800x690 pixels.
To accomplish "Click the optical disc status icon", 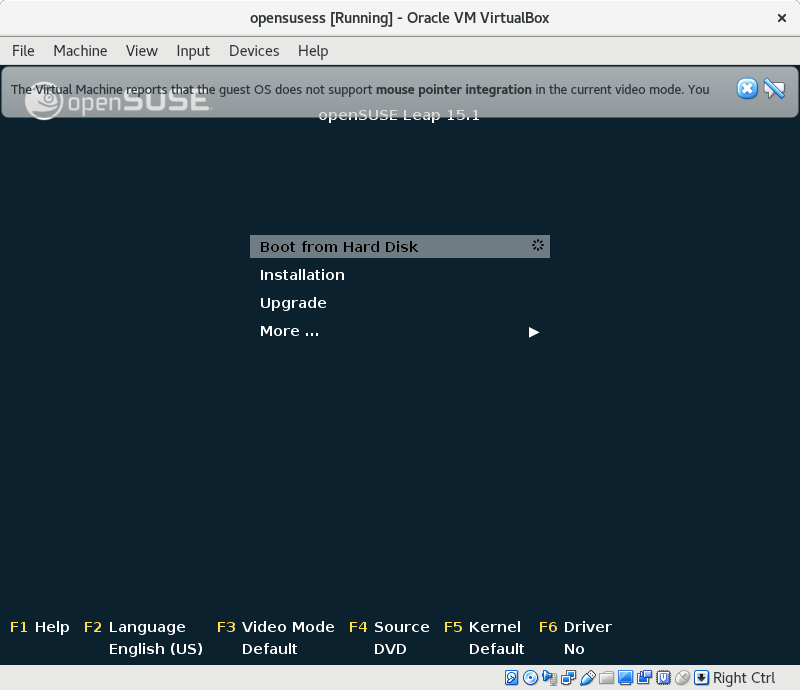I will pos(531,677).
